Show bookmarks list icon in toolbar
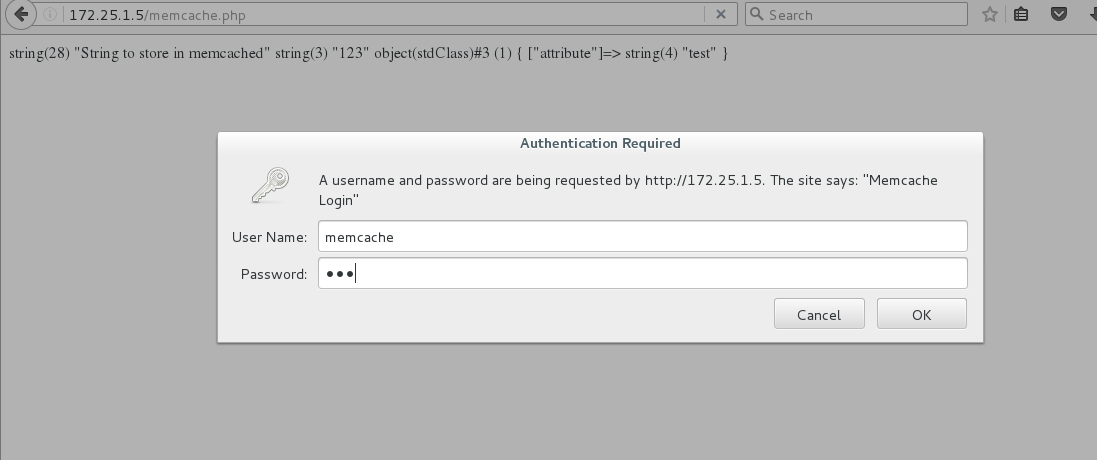1097x460 pixels. 1021,15
